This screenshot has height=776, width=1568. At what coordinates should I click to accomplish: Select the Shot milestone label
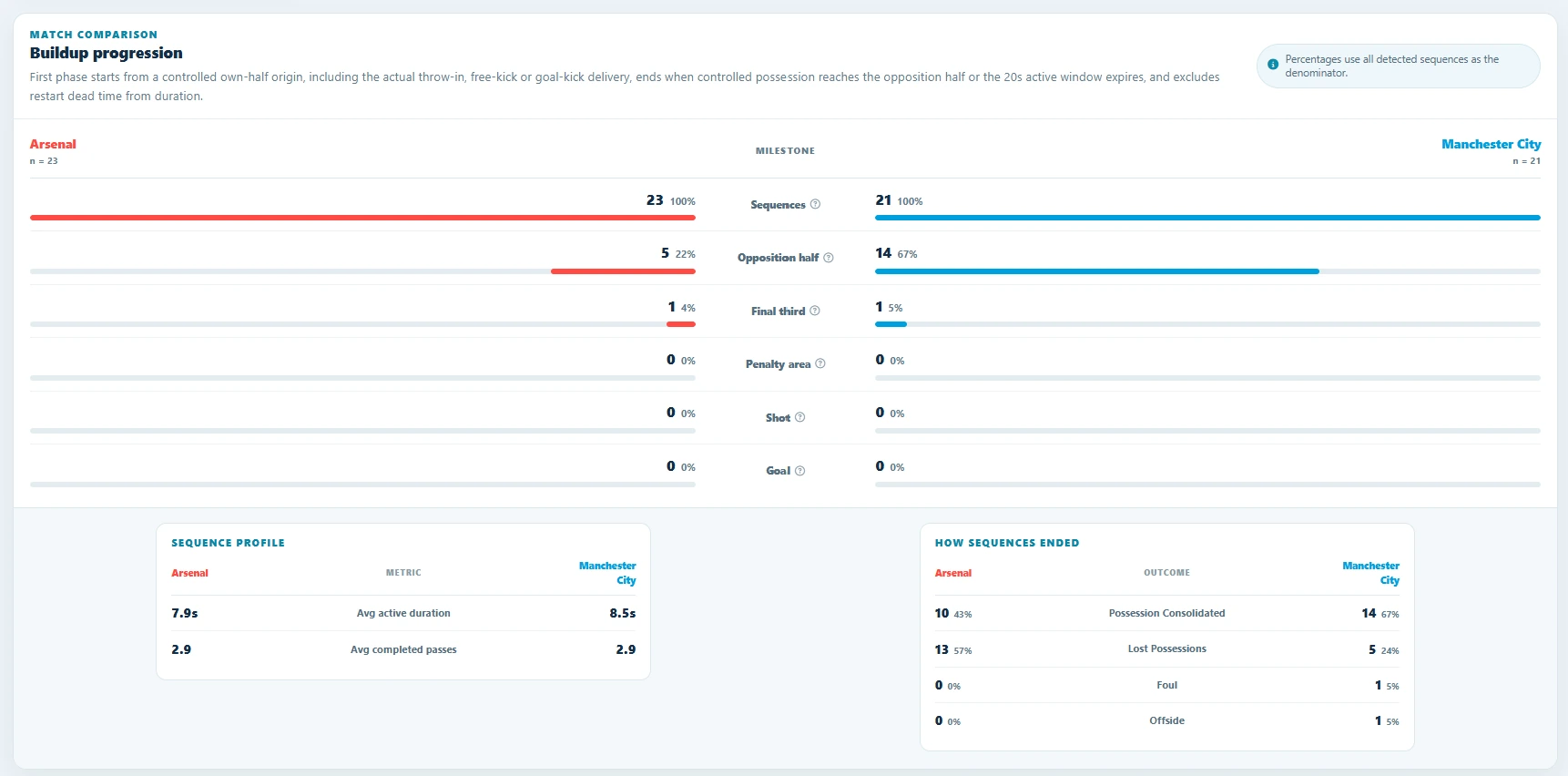778,418
